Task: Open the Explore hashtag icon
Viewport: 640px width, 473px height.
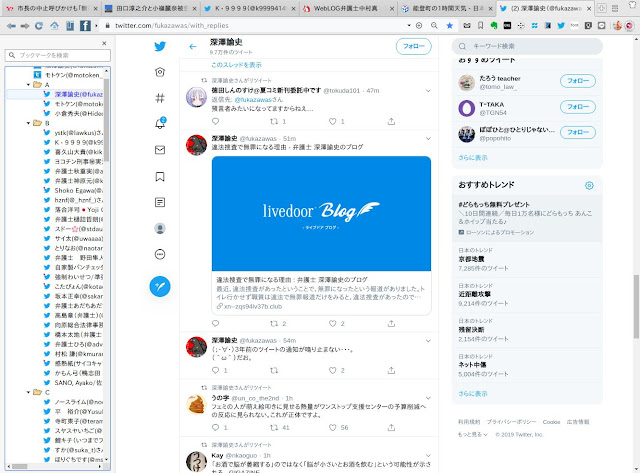Action: [x=160, y=98]
